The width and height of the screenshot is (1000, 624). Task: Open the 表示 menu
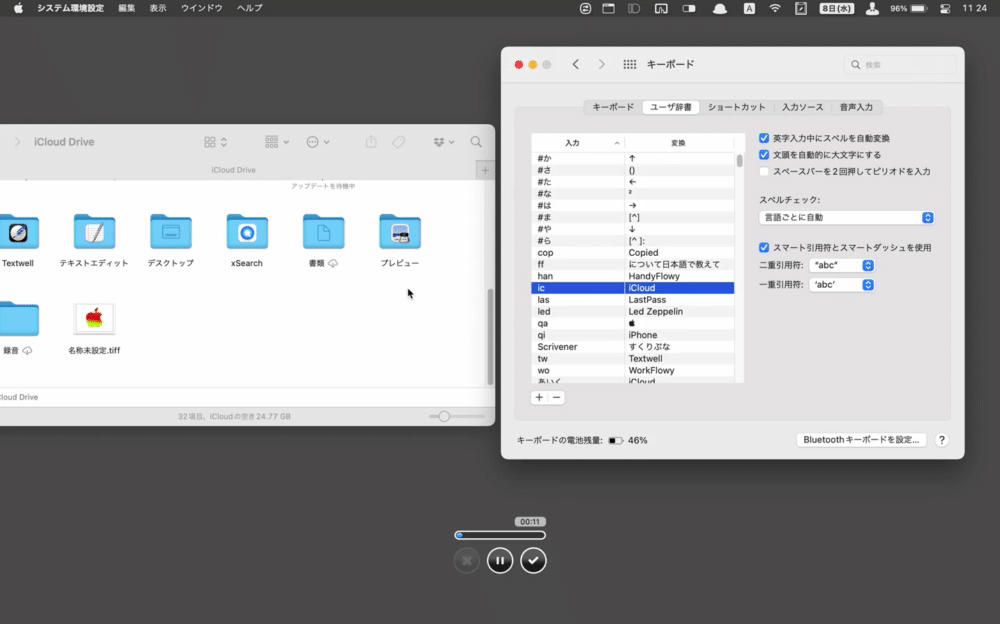[x=158, y=8]
